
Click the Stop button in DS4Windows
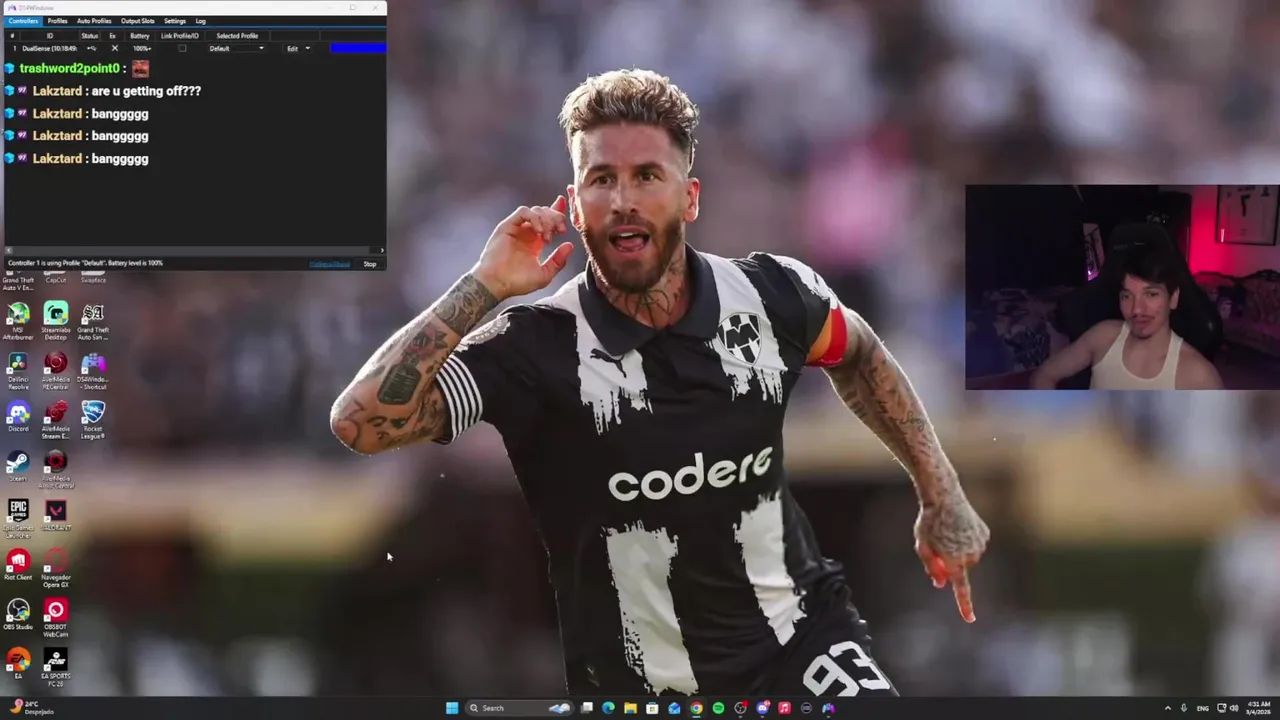(370, 264)
